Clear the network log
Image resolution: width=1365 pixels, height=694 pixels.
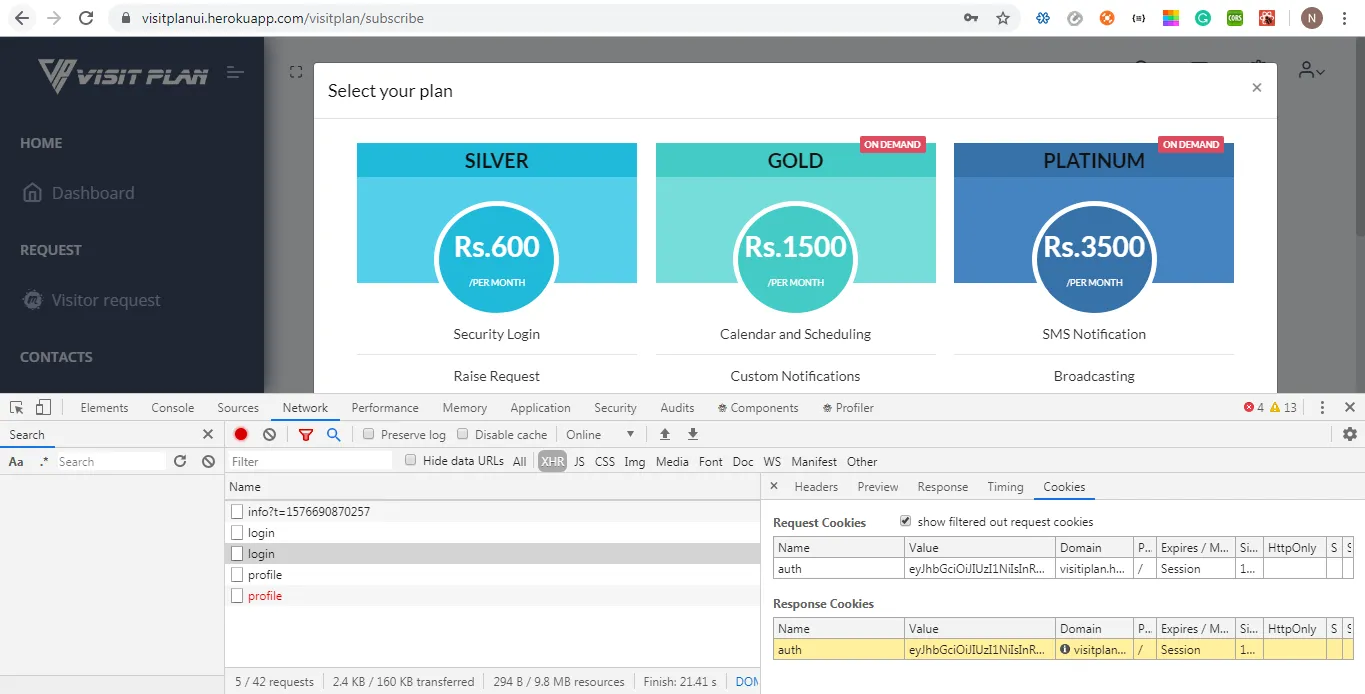(x=269, y=435)
